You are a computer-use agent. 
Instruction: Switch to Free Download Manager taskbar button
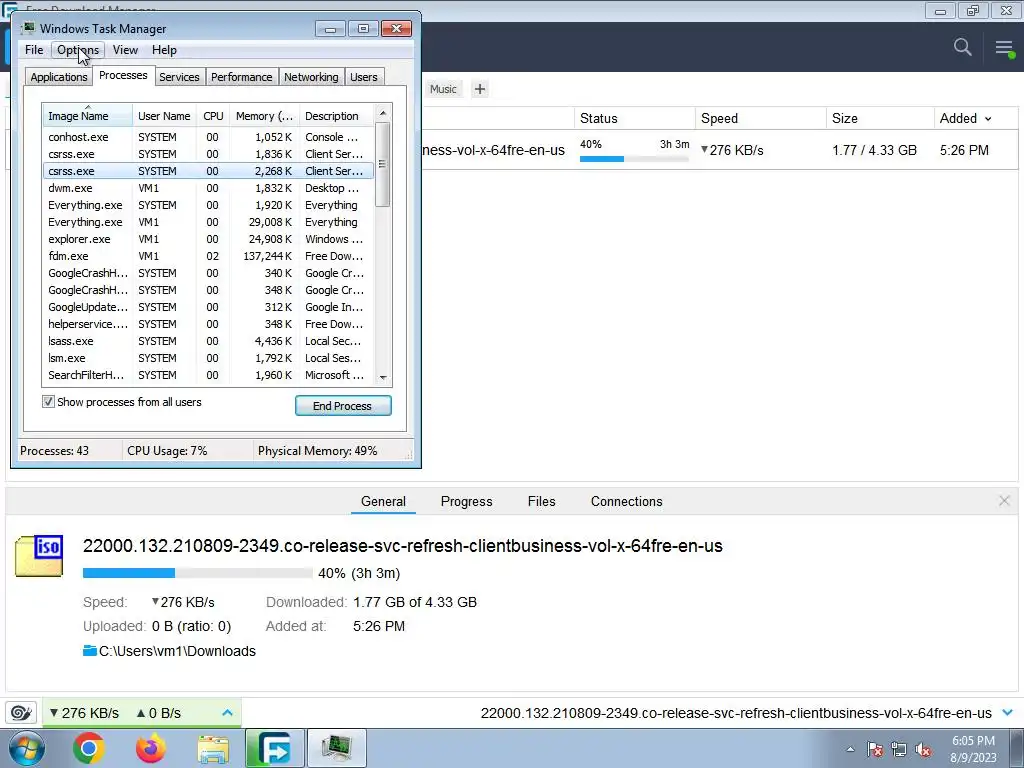coord(274,748)
